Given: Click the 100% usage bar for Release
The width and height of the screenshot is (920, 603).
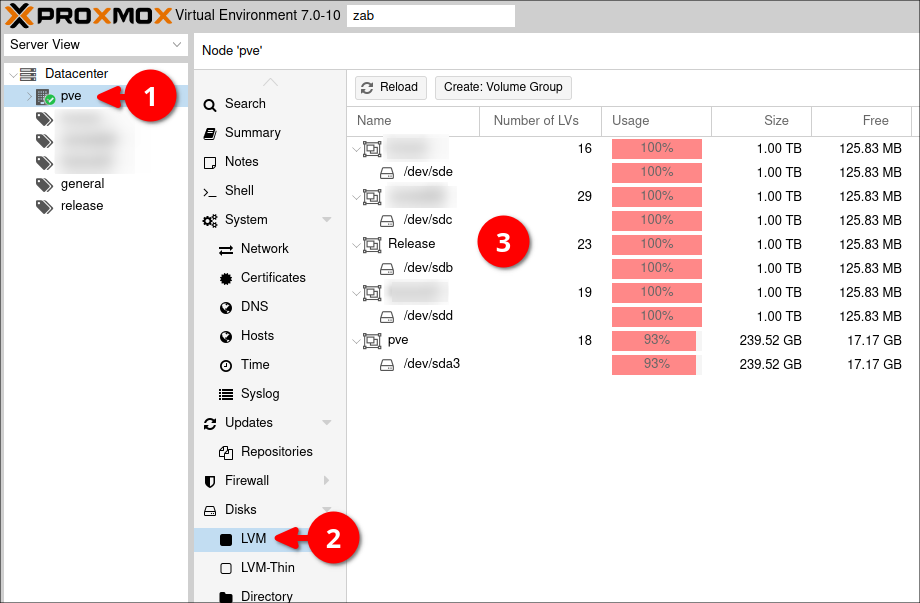Looking at the screenshot, I should pyautogui.click(x=657, y=245).
